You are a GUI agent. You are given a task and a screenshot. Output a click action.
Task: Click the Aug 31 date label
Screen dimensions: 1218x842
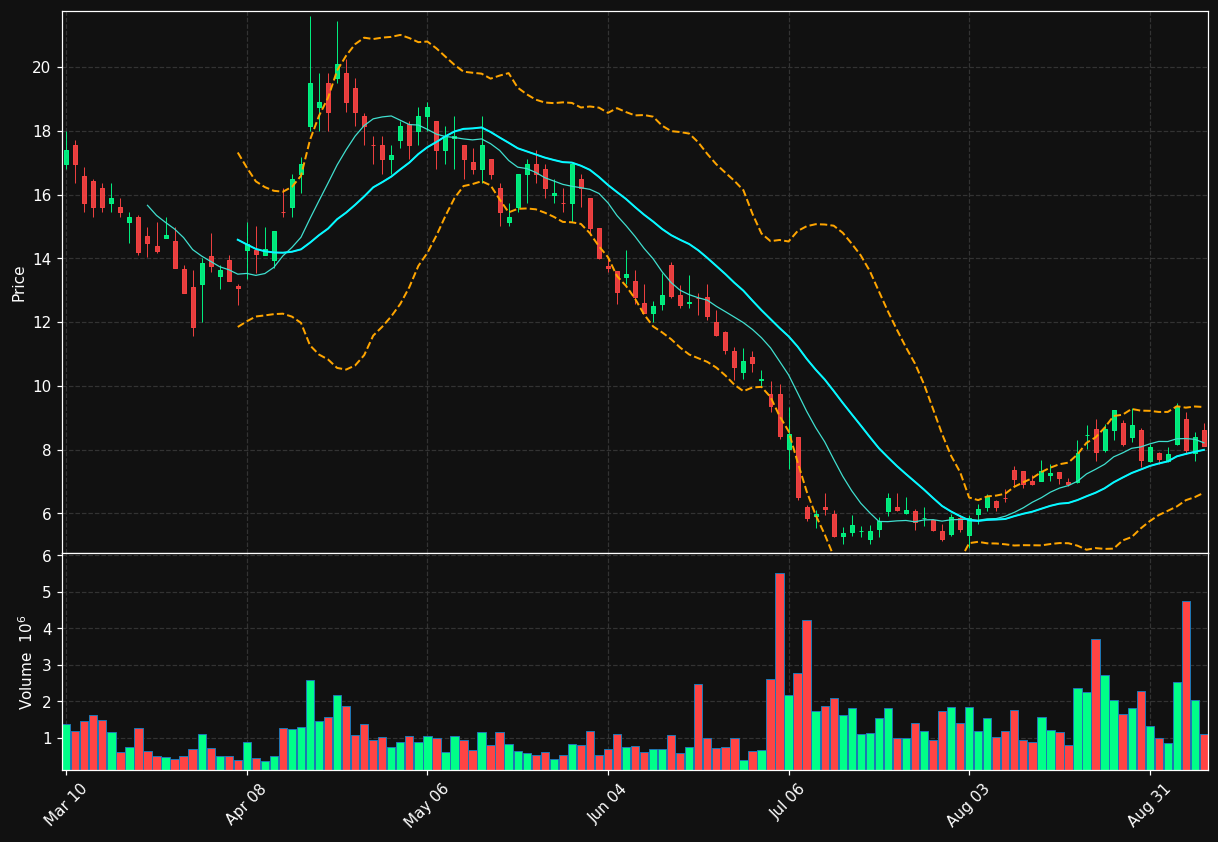[1148, 803]
